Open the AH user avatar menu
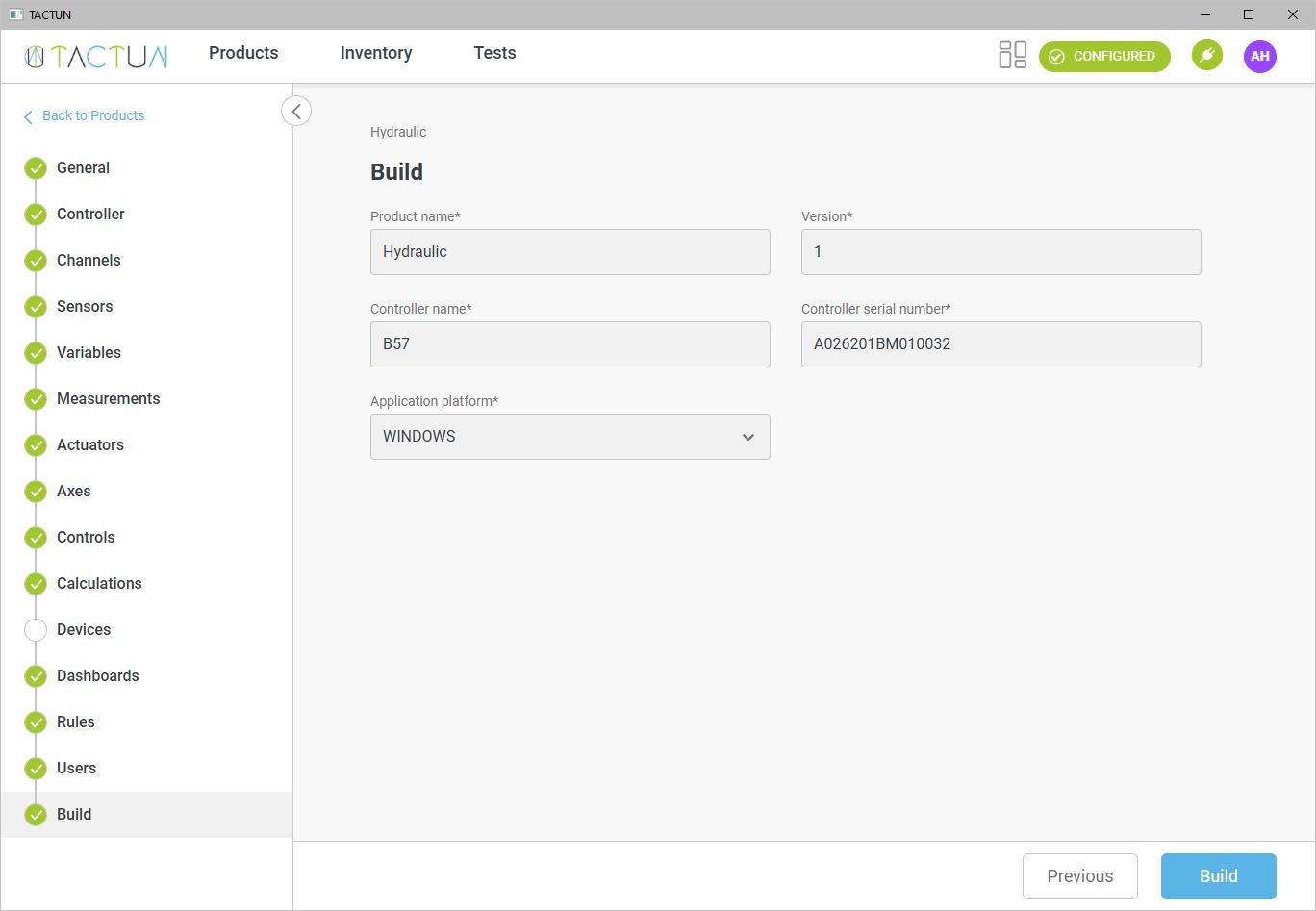The width and height of the screenshot is (1316, 911). point(1259,56)
